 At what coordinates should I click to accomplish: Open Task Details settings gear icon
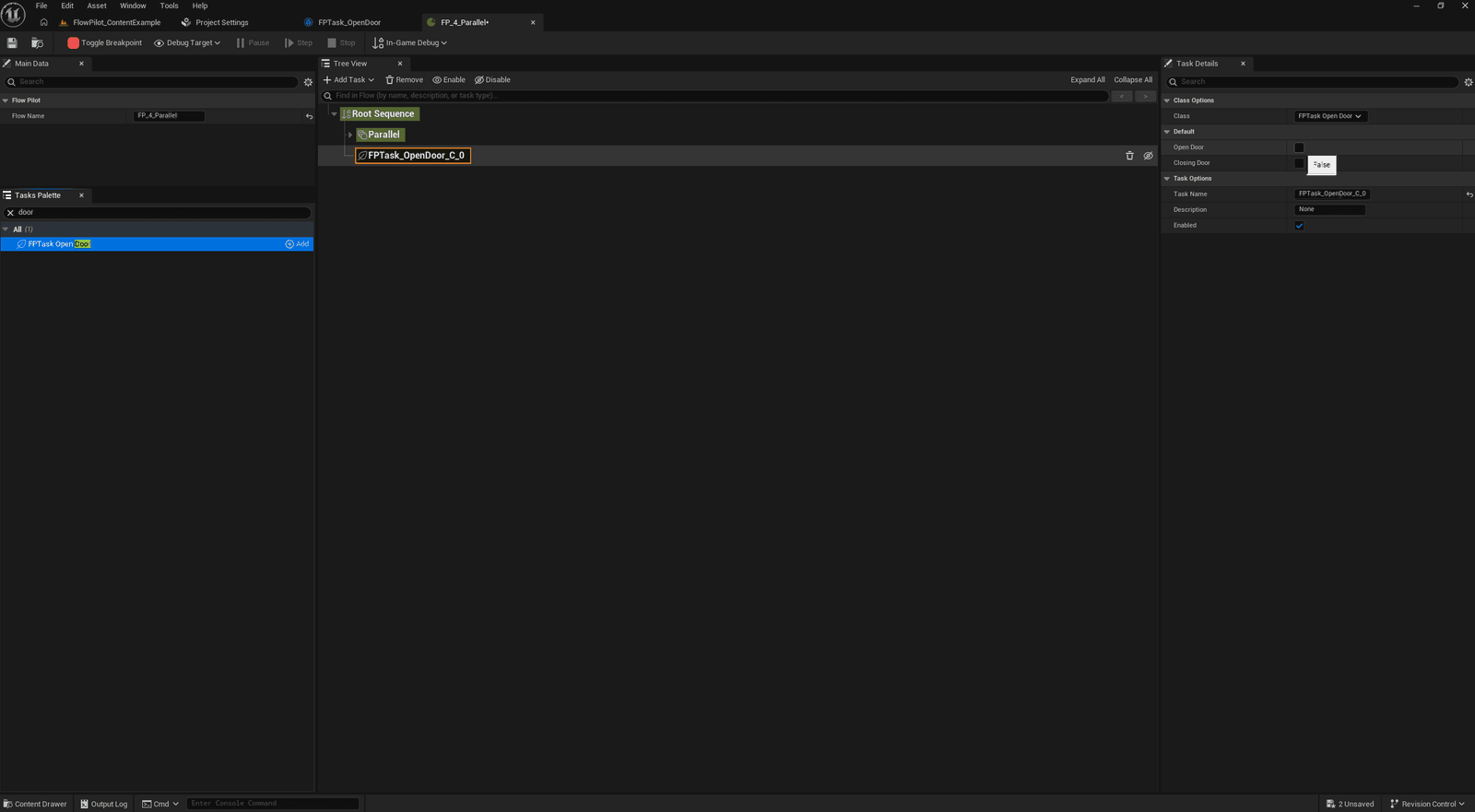[1469, 82]
